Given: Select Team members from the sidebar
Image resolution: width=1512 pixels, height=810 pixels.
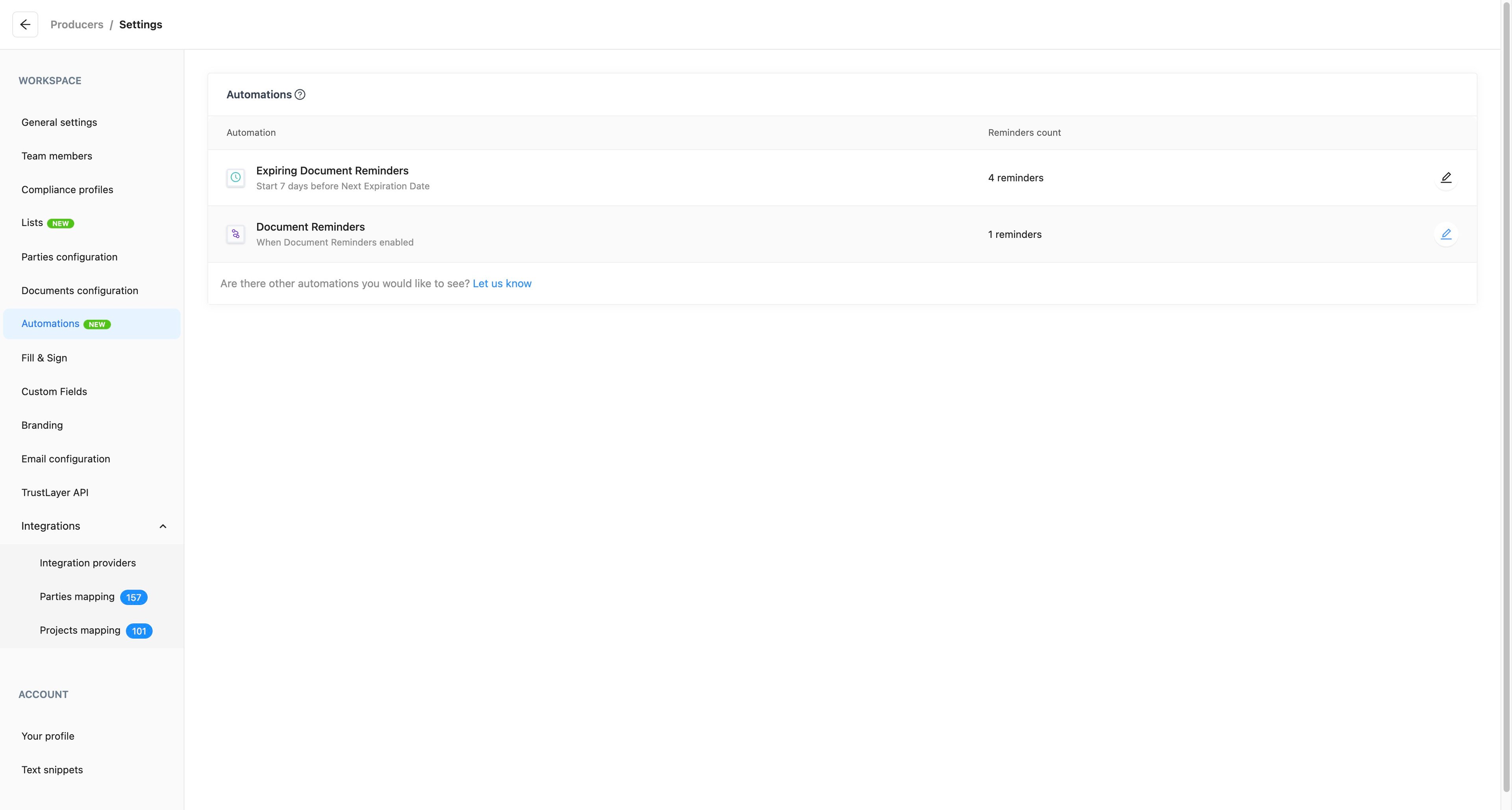Looking at the screenshot, I should click(57, 156).
